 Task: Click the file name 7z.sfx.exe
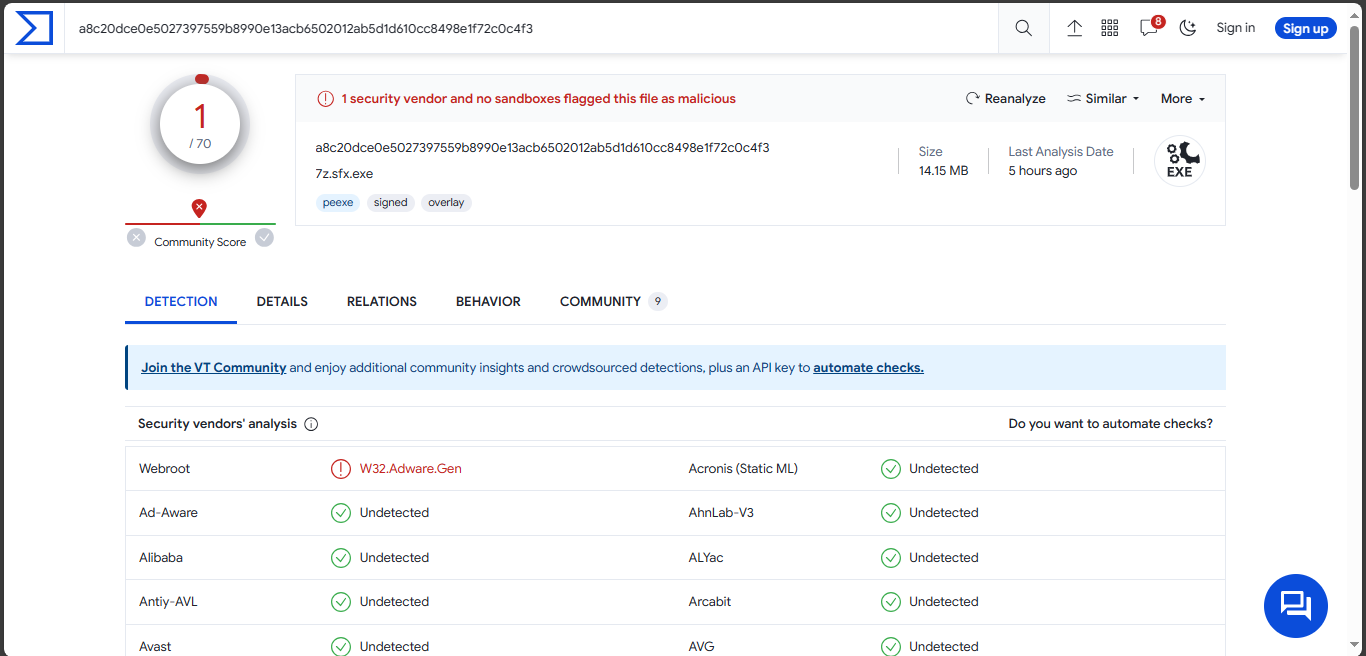coord(344,173)
